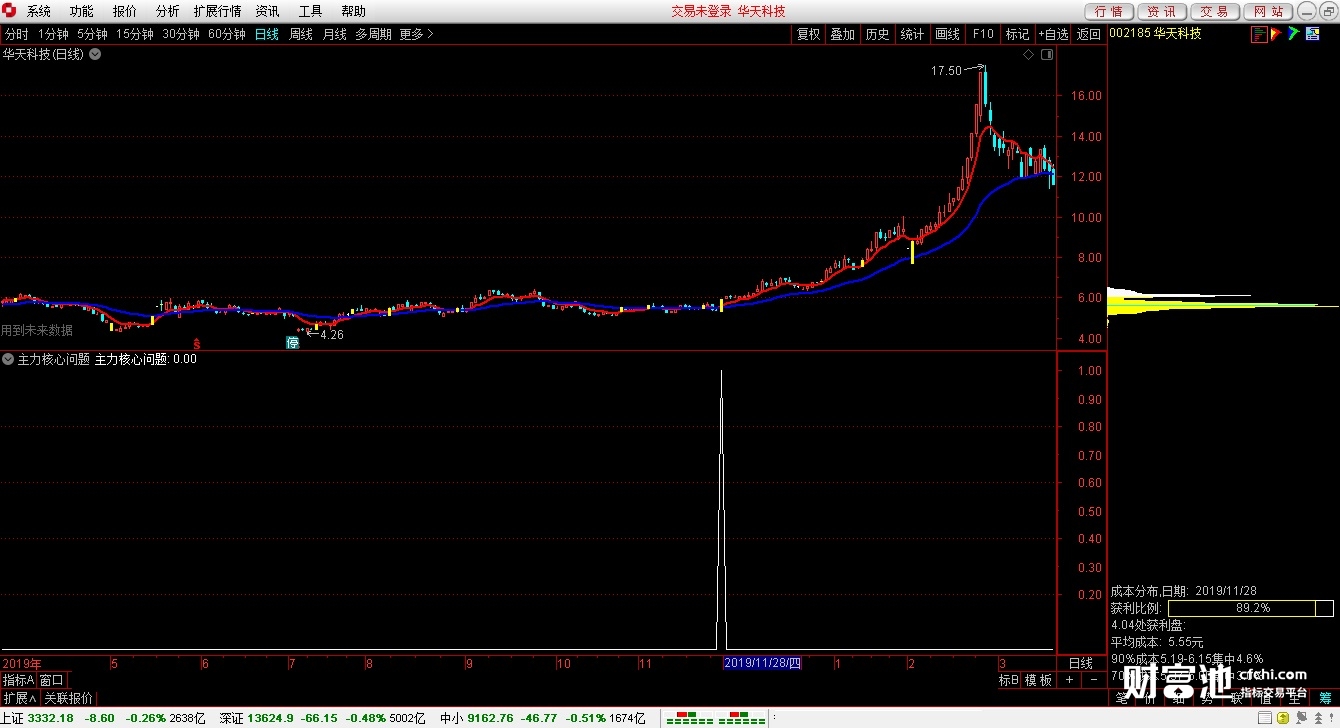This screenshot has height=728, width=1340.
Task: Open the 系统 menu
Action: pos(39,11)
